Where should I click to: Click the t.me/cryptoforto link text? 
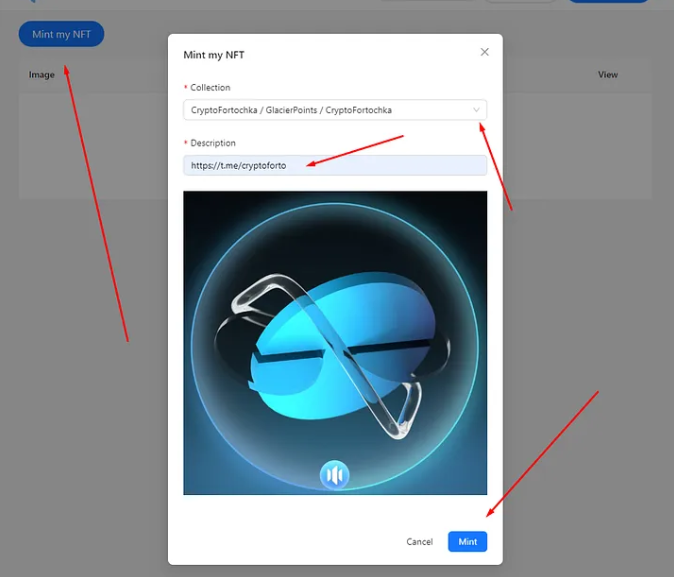click(x=238, y=166)
